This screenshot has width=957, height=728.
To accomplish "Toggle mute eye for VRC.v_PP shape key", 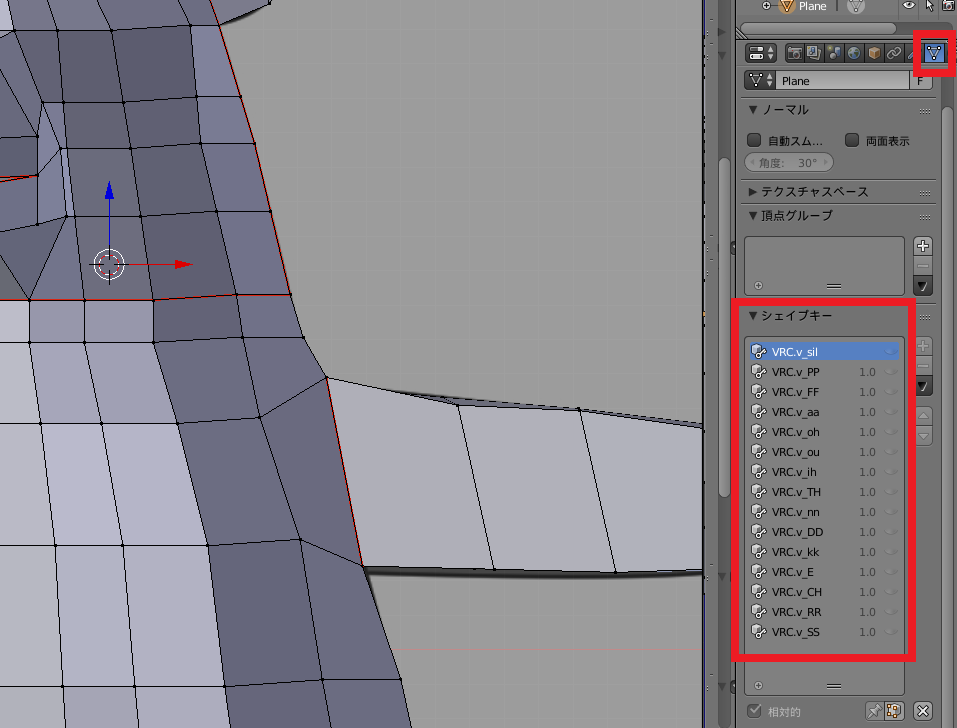I will 891,371.
